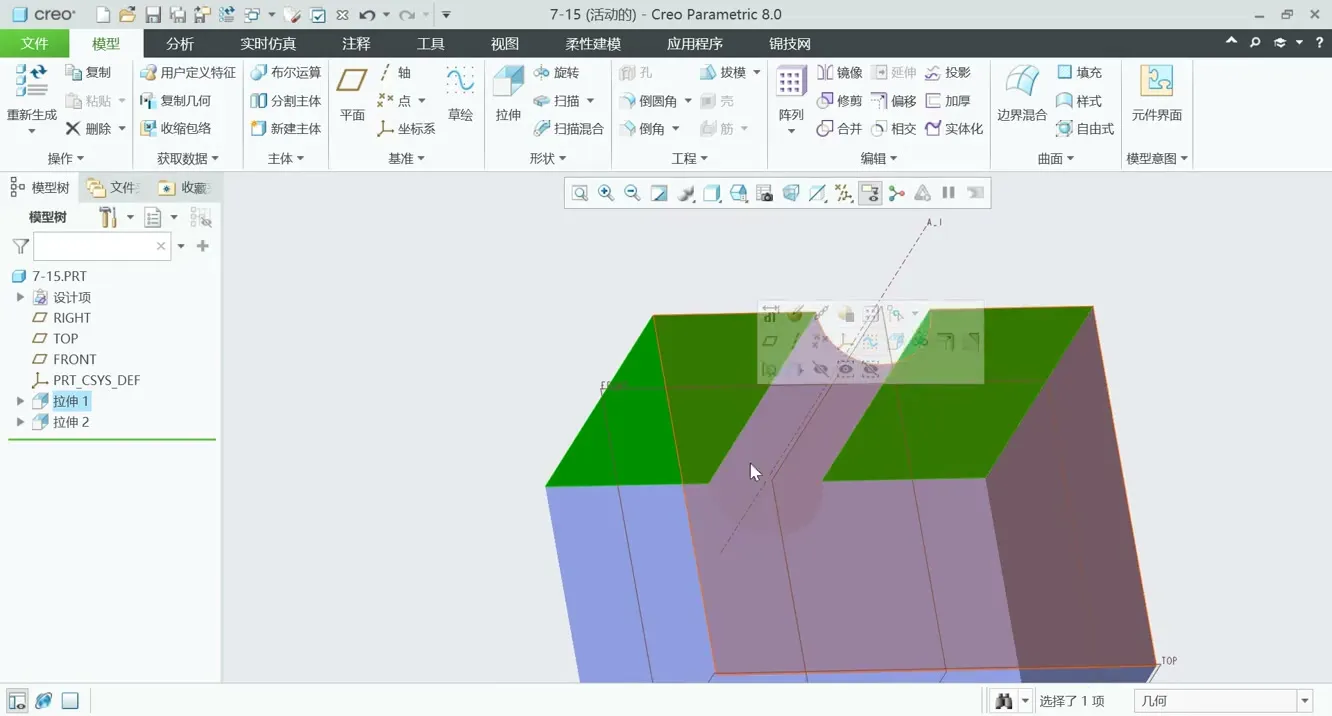
Task: Toggle hidden items visibility in model tree
Action: coord(201,218)
